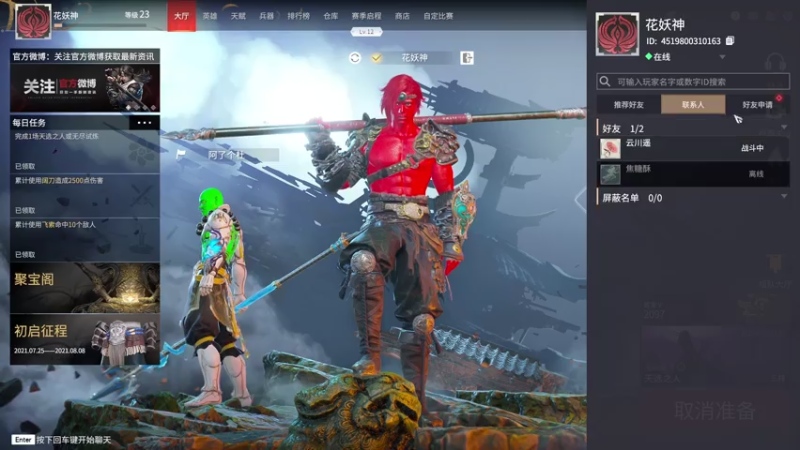Click the leave-team door icon
This screenshot has width=800, height=450.
click(467, 58)
